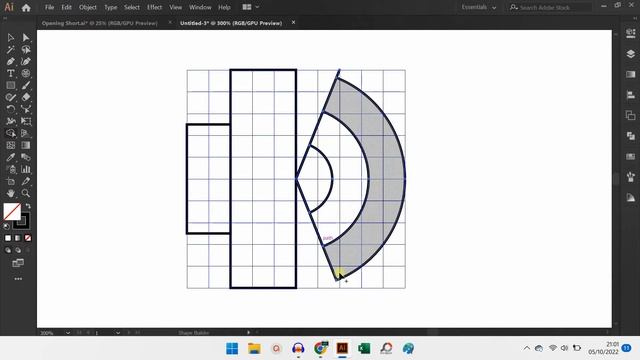640x360 pixels.
Task: Activate the Slice tool
Action: (26, 181)
